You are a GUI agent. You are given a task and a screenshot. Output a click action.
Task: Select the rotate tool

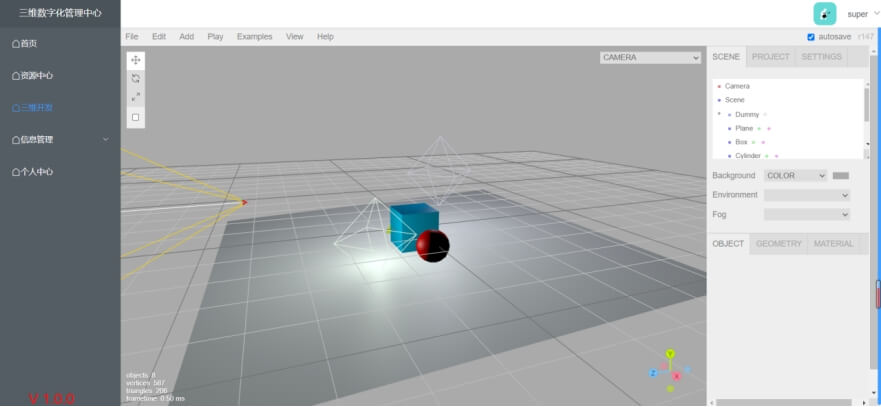(x=135, y=79)
